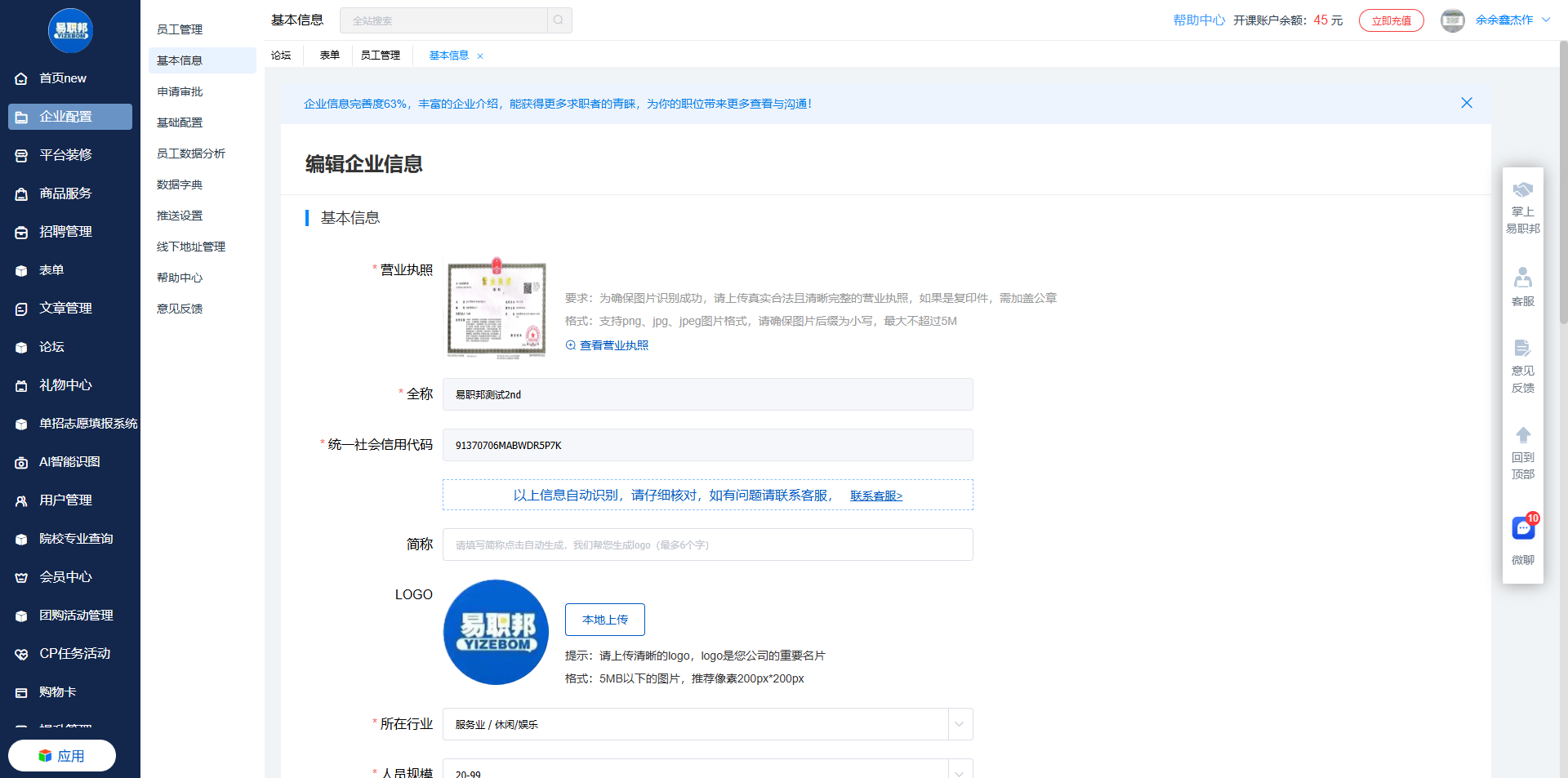Open 意见反馈 icon in floating panel
The height and width of the screenshot is (778, 1568).
(x=1522, y=349)
